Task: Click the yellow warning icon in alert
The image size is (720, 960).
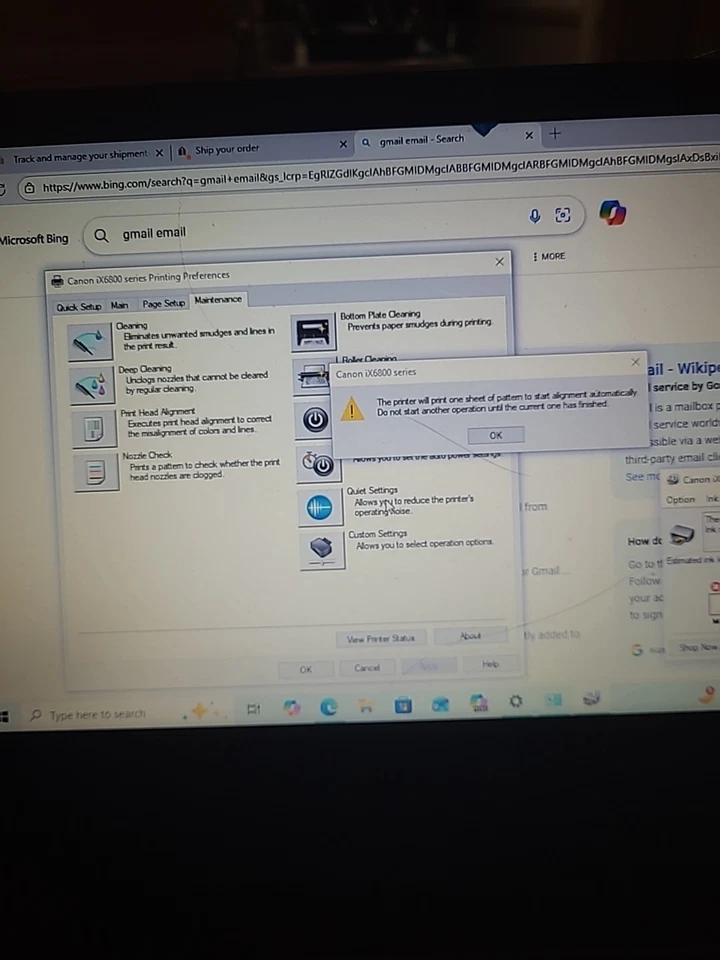Action: click(353, 408)
